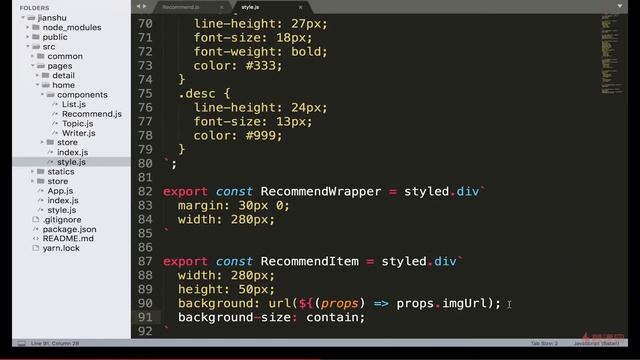Click line number 82 in the gutter
640x360 pixels.
click(145, 191)
